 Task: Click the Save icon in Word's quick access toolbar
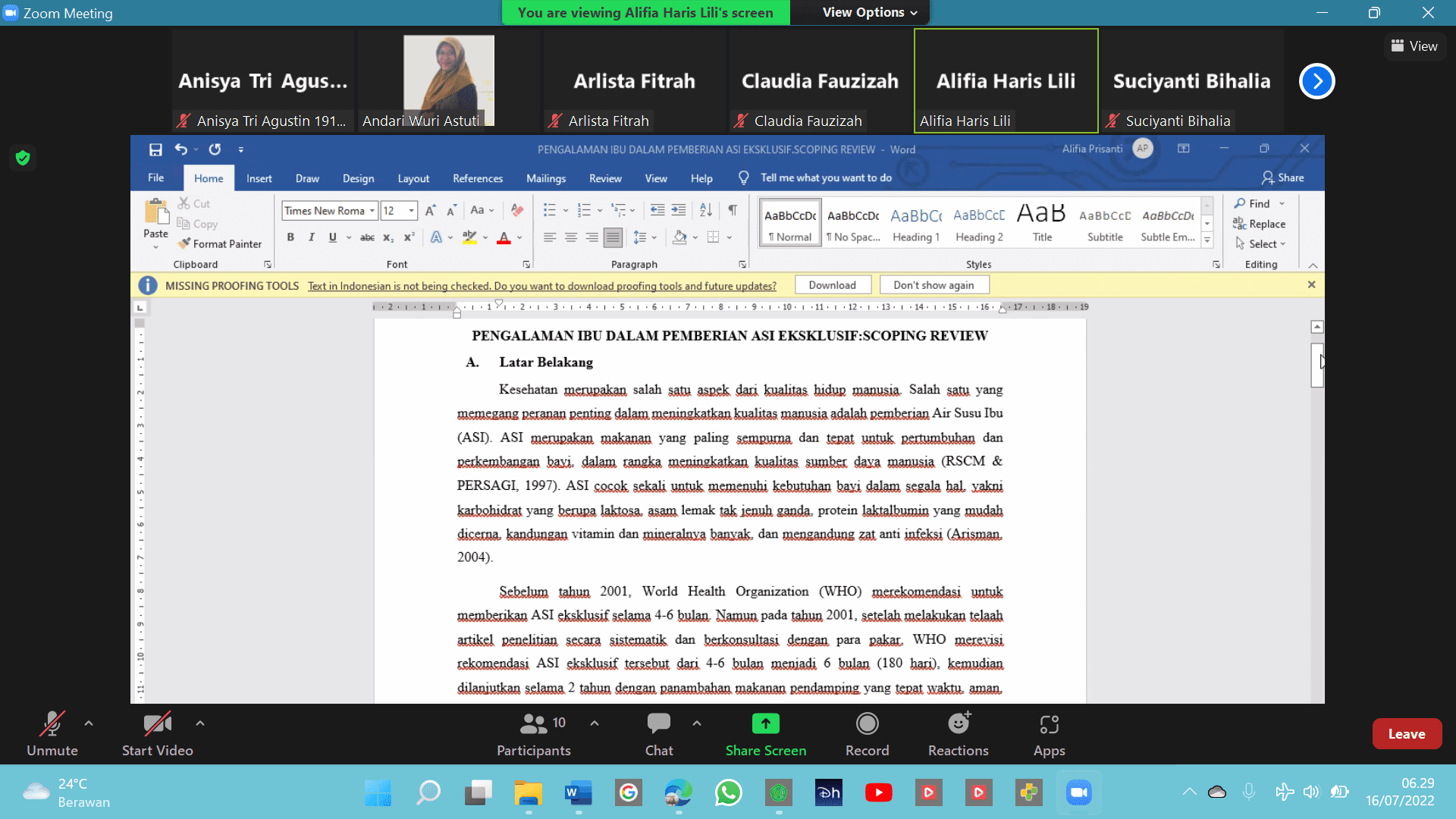pyautogui.click(x=155, y=149)
